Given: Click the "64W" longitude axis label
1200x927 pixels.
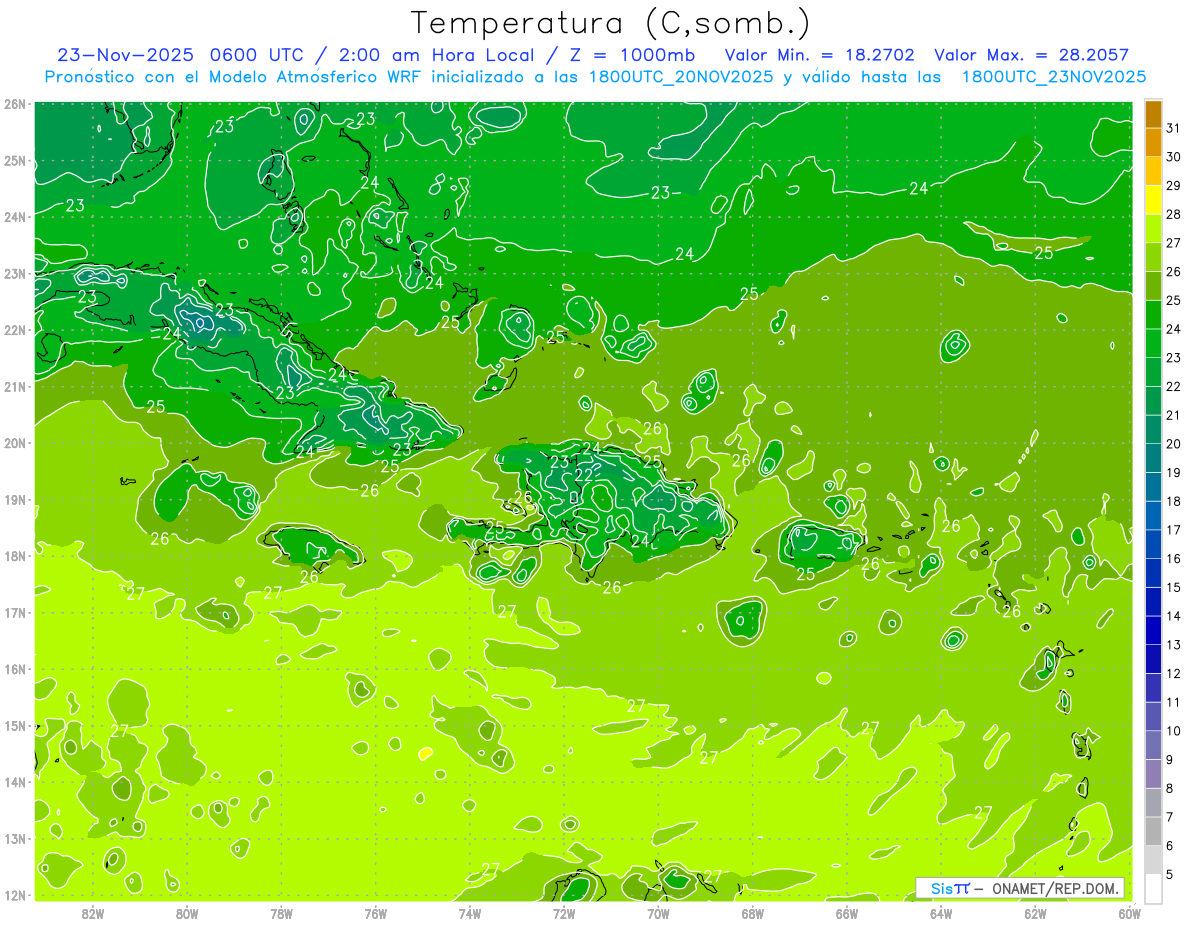Looking at the screenshot, I should pos(940,913).
